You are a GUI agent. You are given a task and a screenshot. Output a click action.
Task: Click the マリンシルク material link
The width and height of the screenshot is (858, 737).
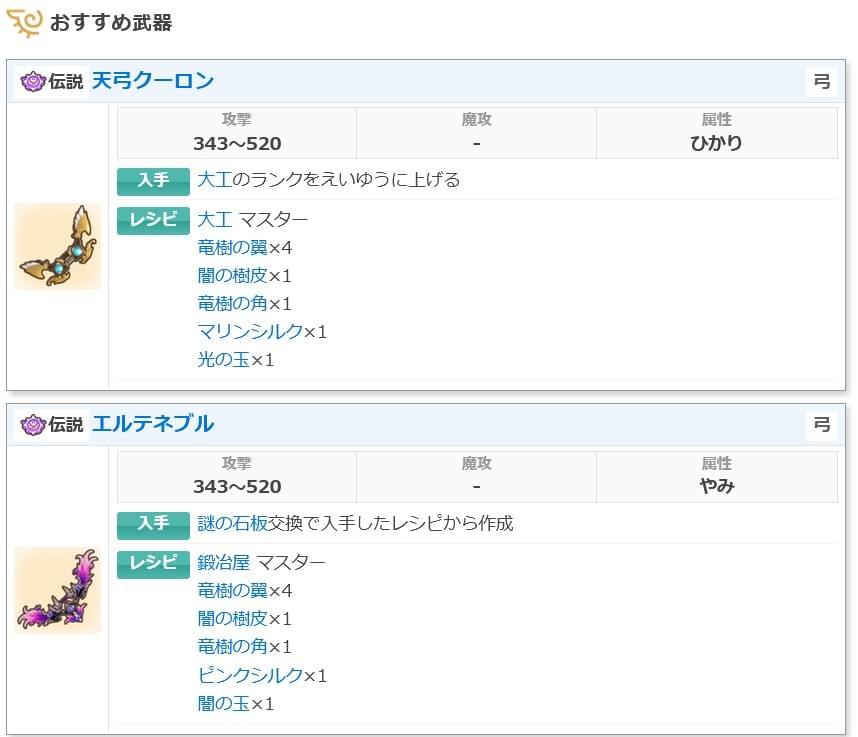coord(250,331)
